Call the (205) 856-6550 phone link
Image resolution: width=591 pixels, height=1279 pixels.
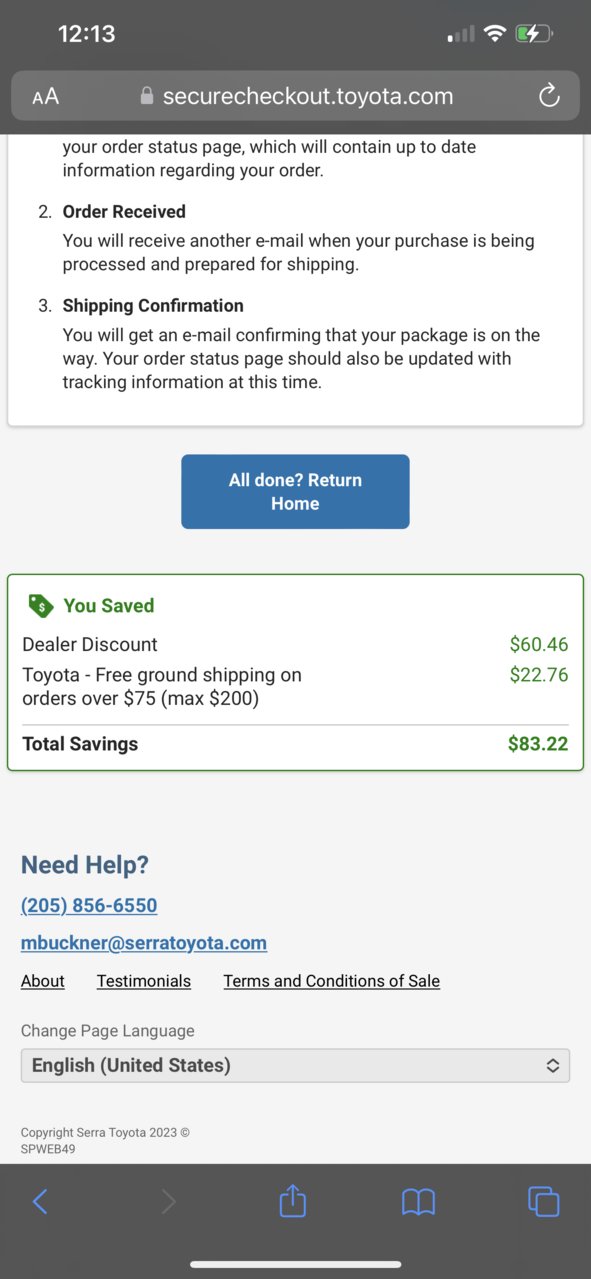point(89,905)
